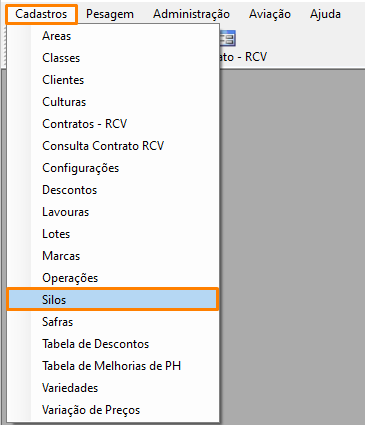
Task: Select the Culturas menu item
Action: (113, 102)
